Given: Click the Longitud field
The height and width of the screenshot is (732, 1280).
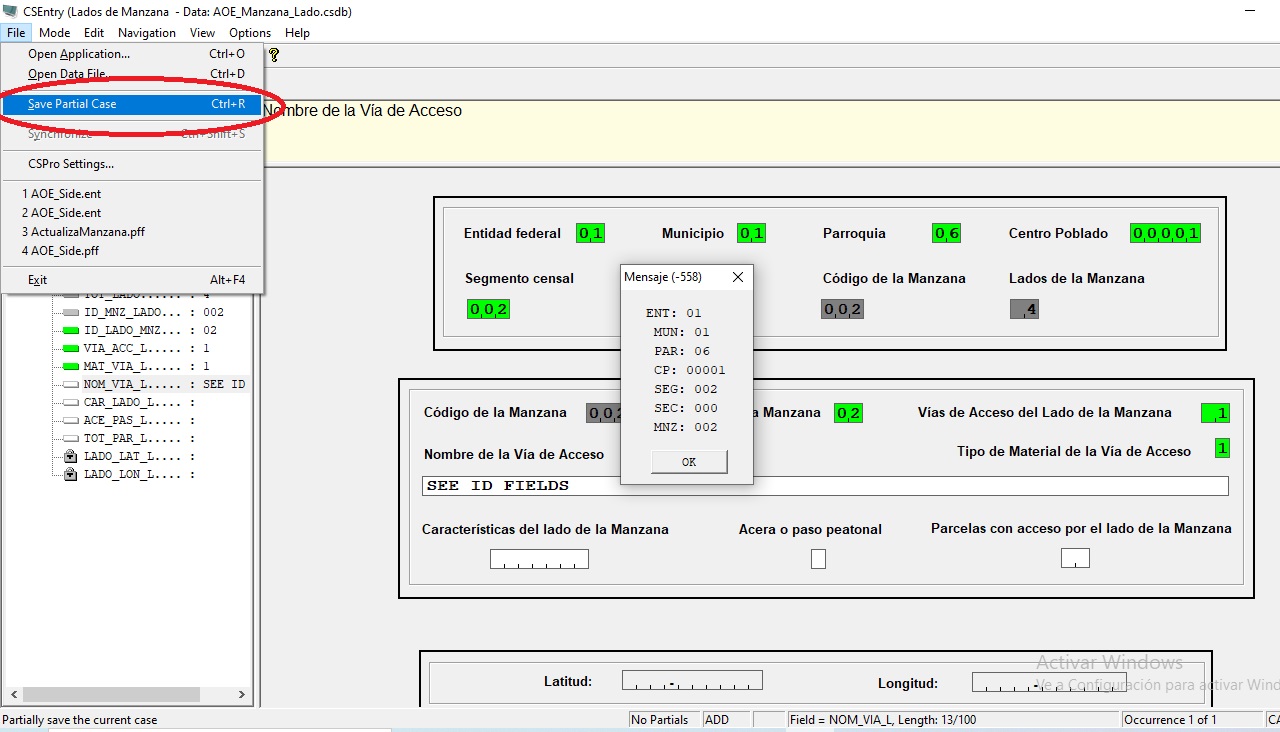Looking at the screenshot, I should pos(1049,683).
